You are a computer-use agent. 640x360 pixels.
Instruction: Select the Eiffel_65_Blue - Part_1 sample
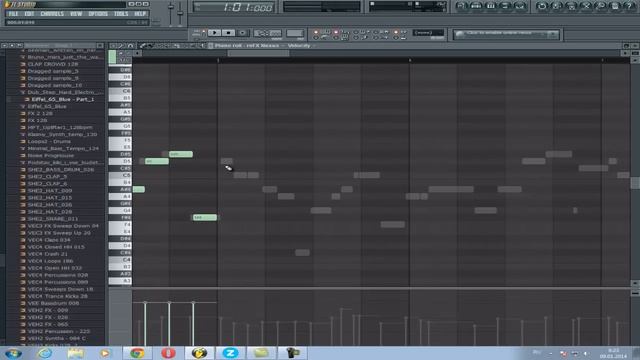point(63,100)
